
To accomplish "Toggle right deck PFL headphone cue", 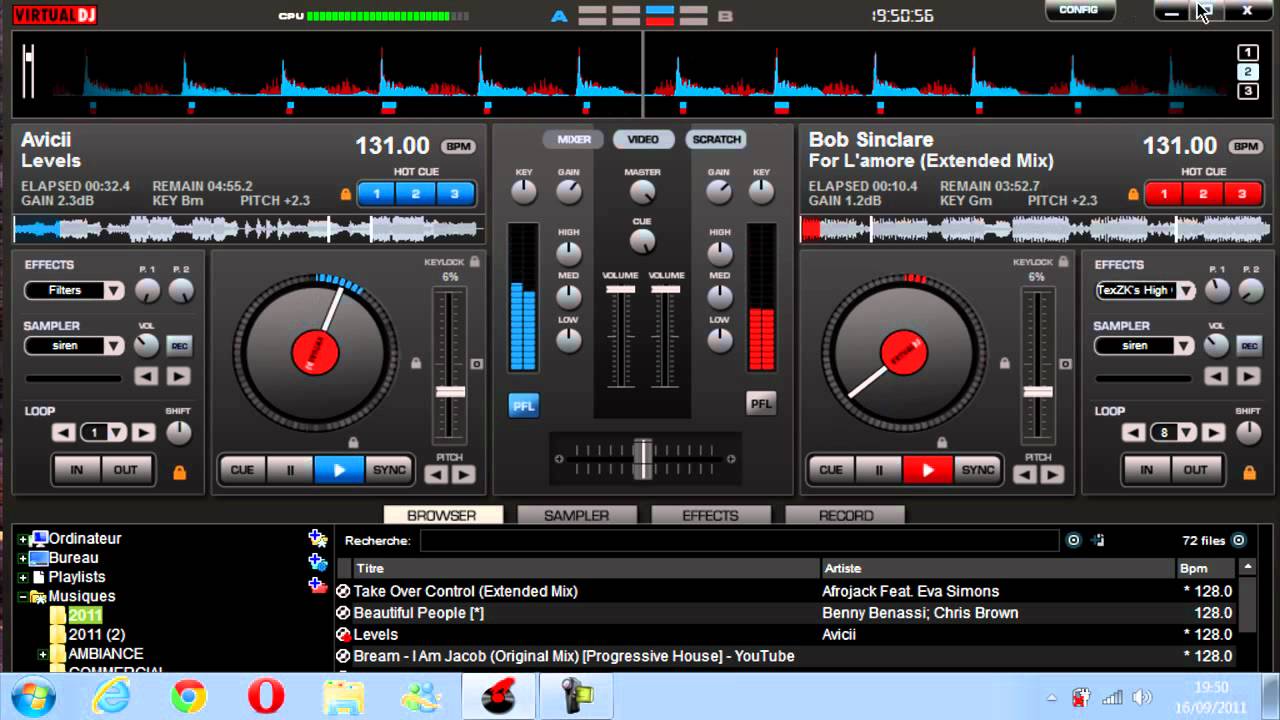I will (x=761, y=404).
